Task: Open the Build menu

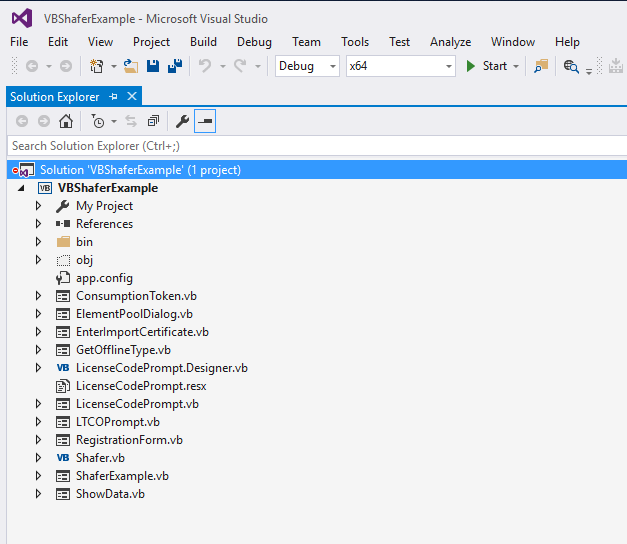Action: pyautogui.click(x=204, y=42)
